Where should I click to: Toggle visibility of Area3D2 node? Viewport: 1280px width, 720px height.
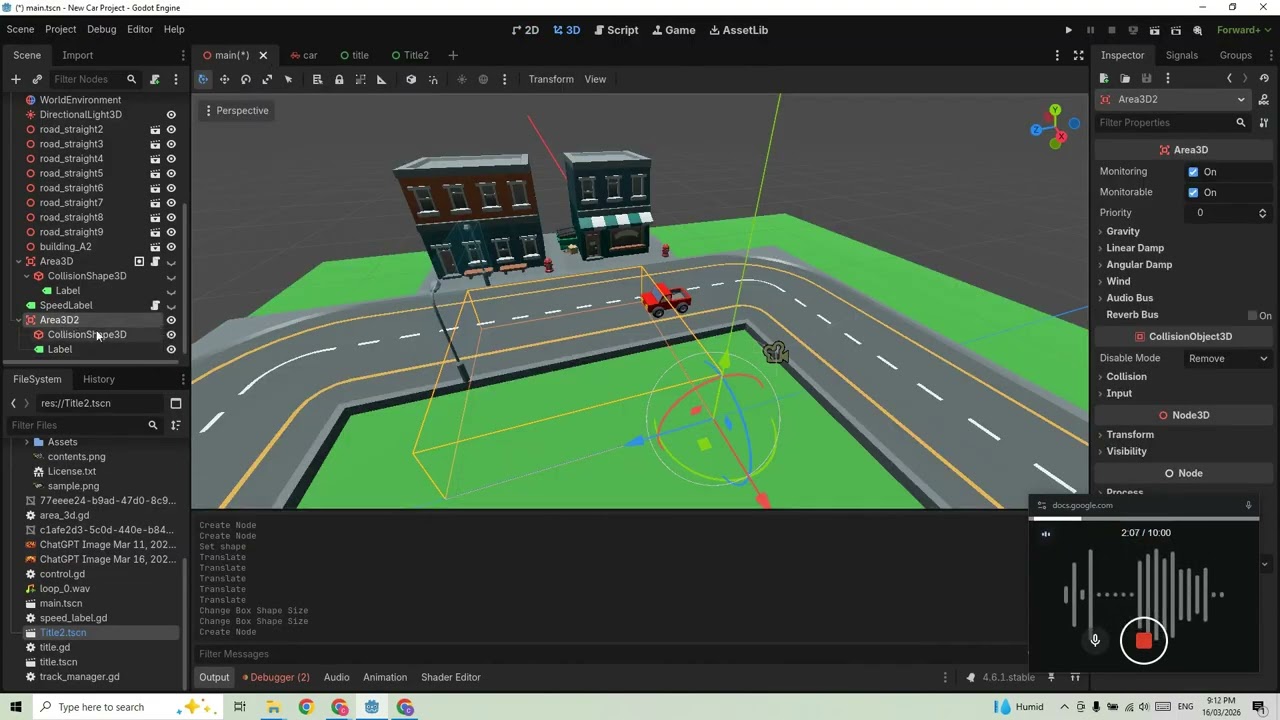pyautogui.click(x=171, y=320)
